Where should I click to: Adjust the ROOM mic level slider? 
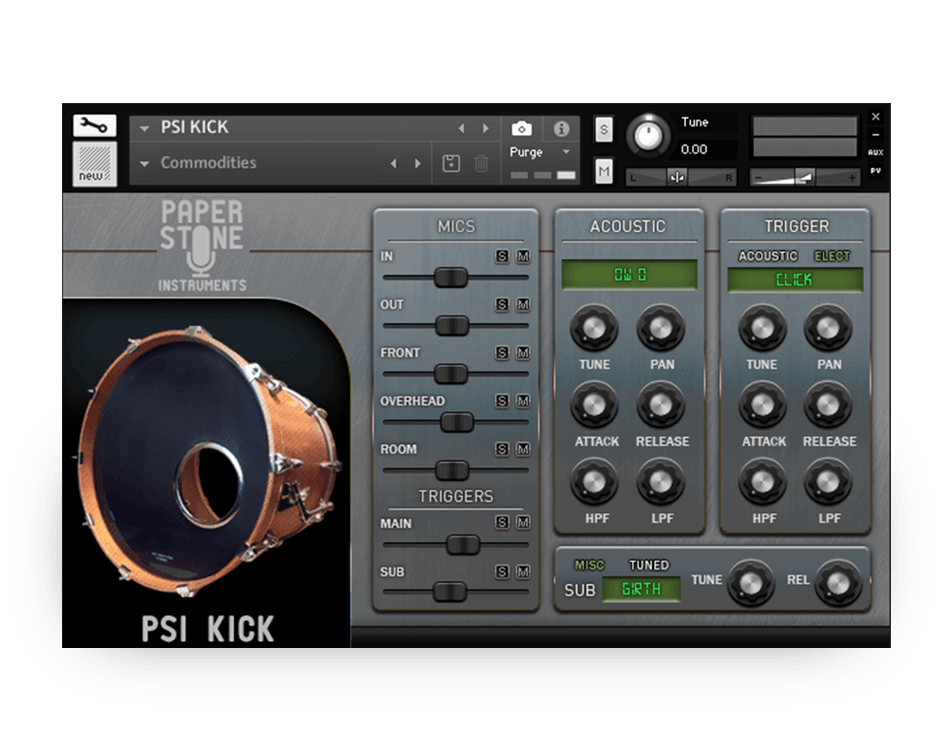point(452,470)
